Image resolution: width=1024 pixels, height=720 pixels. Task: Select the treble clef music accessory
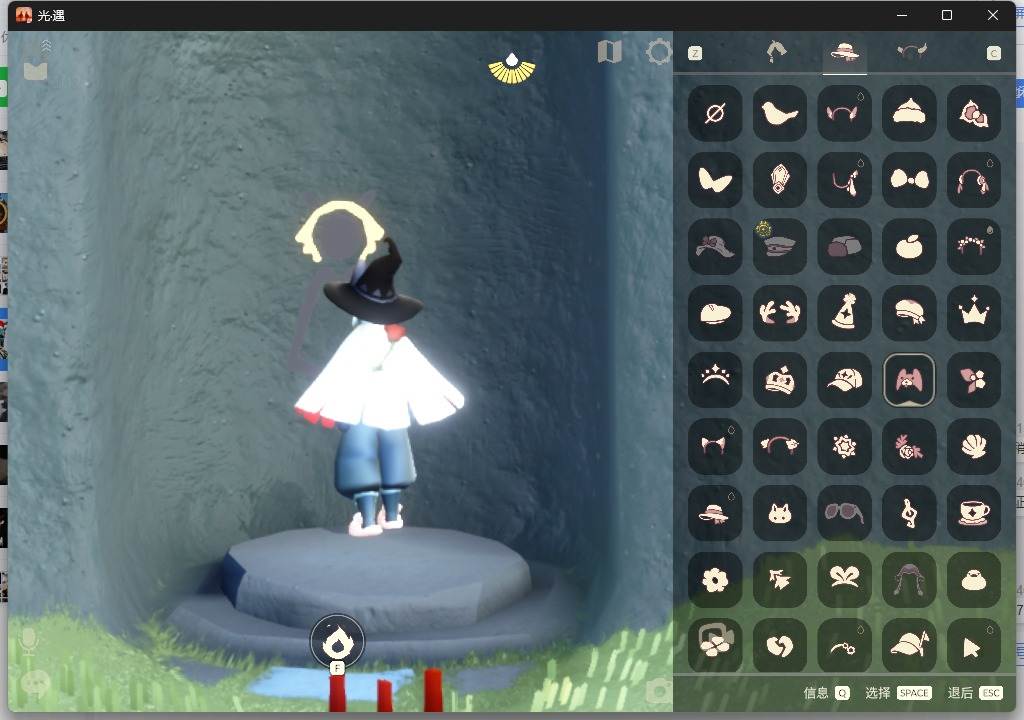909,513
